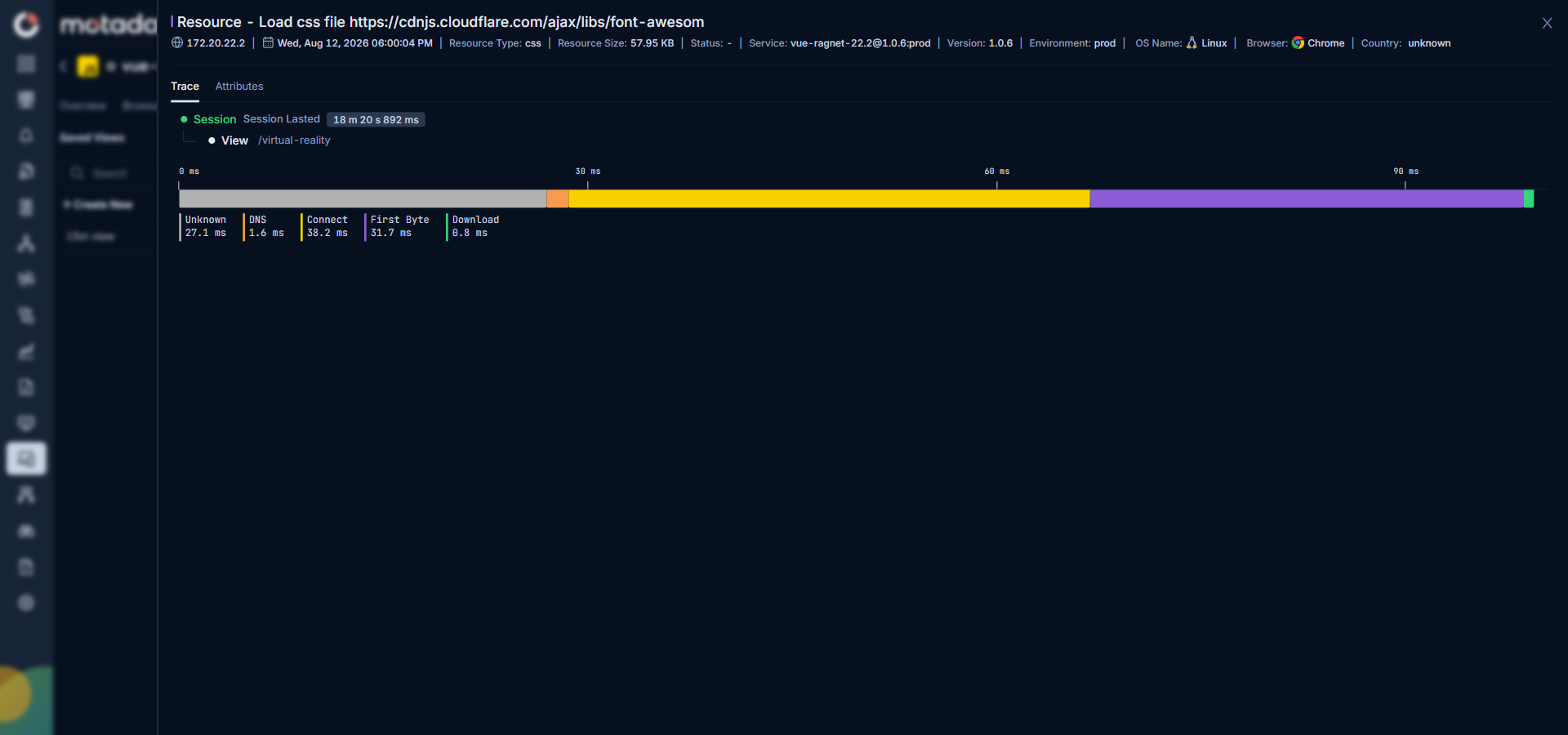Image resolution: width=1568 pixels, height=735 pixels.
Task: Click the Version 1.0.6 value
Action: [x=1000, y=43]
